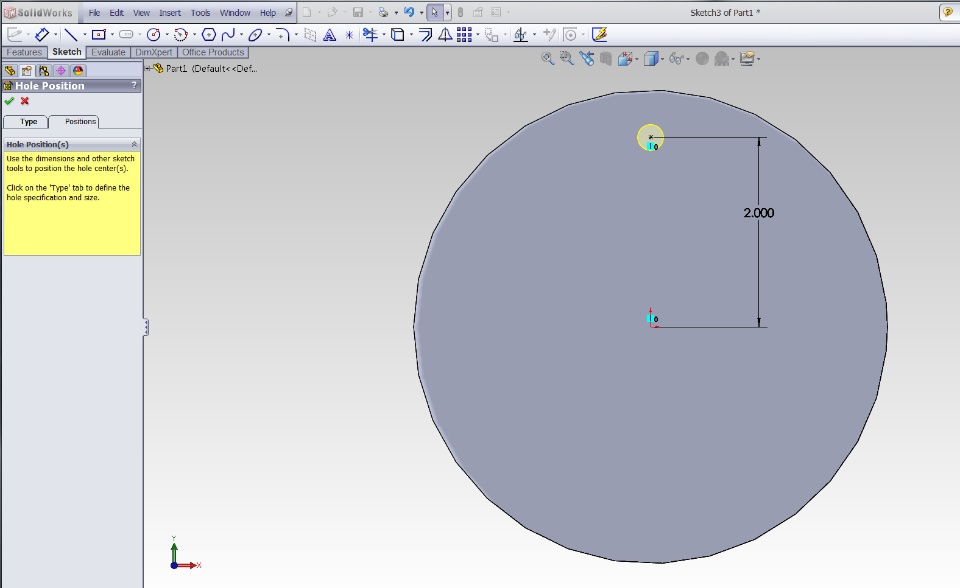960x588 pixels.
Task: Click the Previous View icon
Action: click(x=587, y=59)
